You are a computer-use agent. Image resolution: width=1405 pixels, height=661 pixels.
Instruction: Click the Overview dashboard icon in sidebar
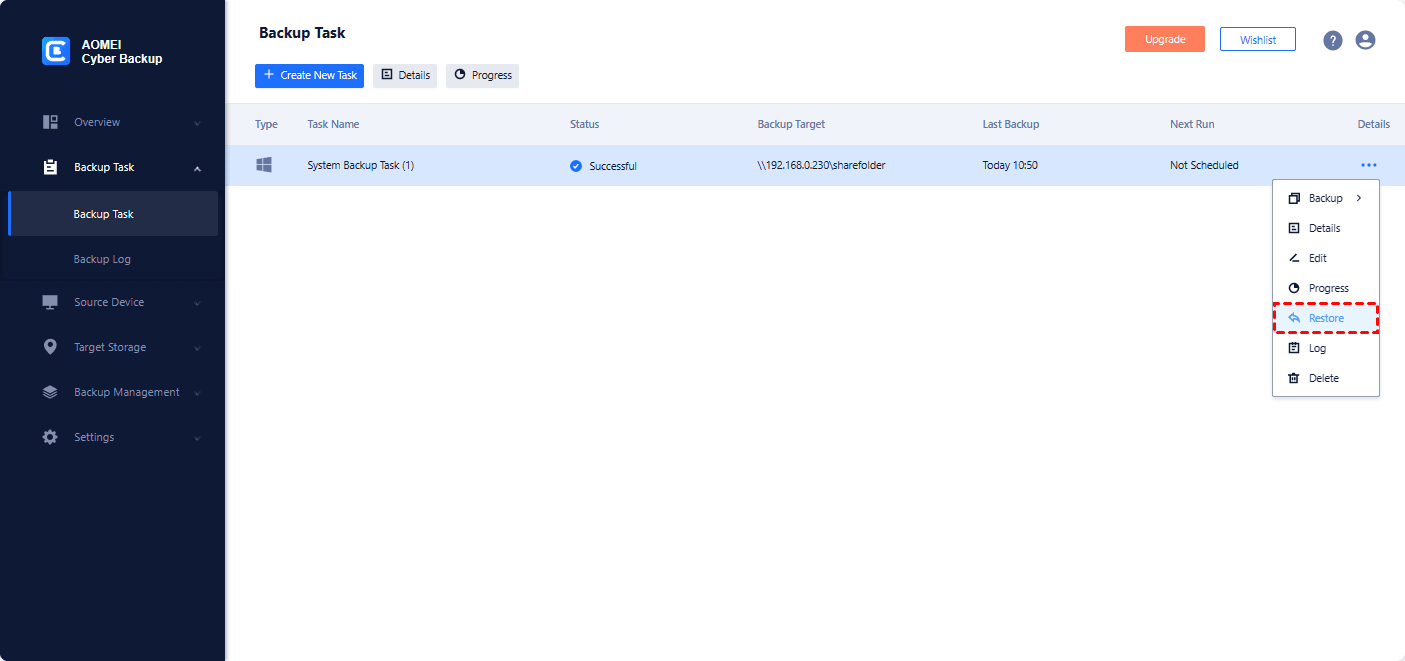pos(50,122)
